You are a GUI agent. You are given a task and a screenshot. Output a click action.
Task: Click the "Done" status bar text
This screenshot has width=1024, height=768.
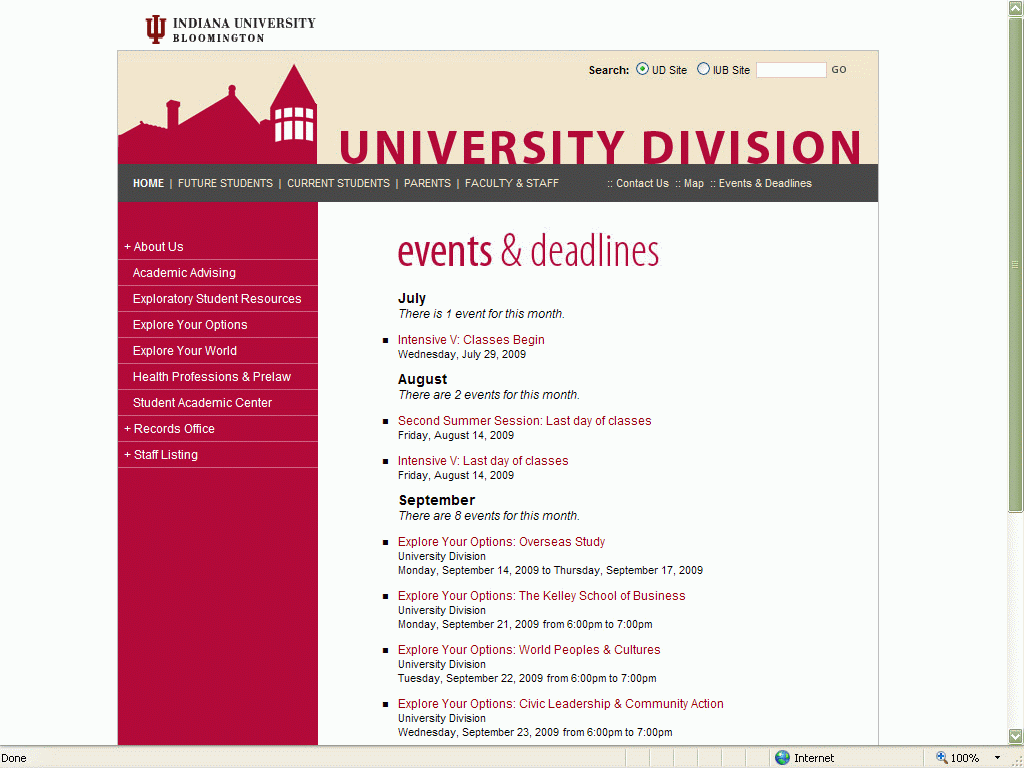pos(14,758)
